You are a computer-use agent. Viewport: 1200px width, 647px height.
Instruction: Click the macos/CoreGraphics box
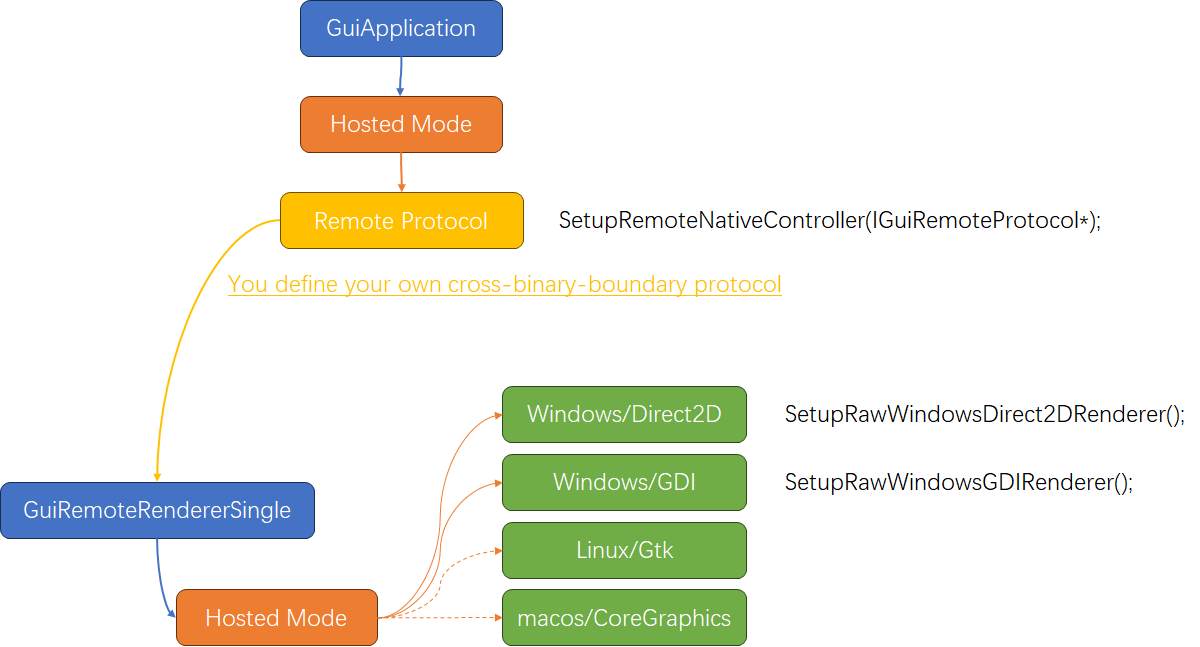click(624, 617)
